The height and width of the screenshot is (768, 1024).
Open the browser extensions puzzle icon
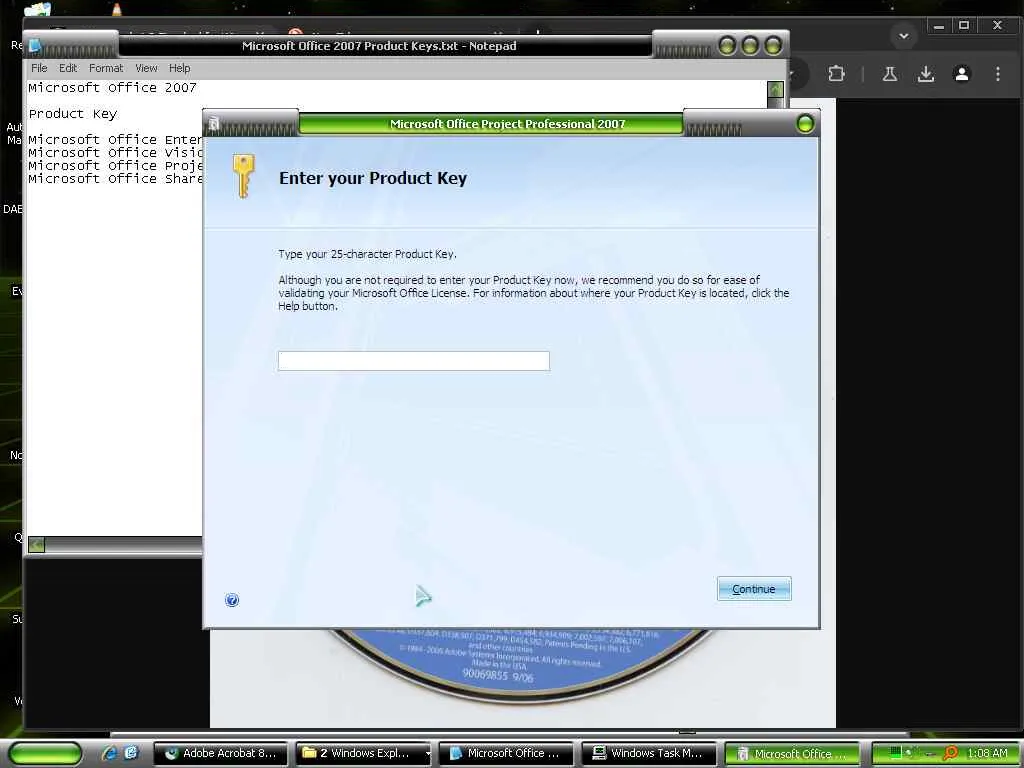coord(837,74)
